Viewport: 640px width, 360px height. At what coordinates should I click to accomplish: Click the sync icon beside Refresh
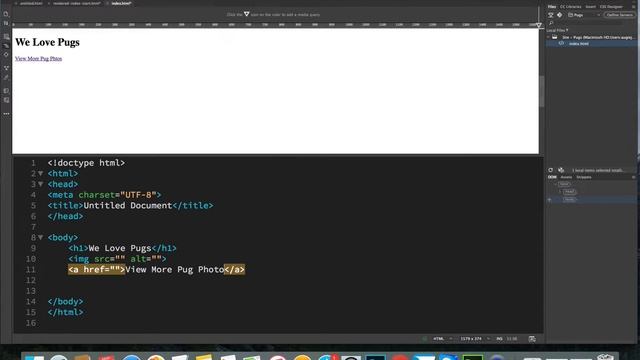point(561,170)
